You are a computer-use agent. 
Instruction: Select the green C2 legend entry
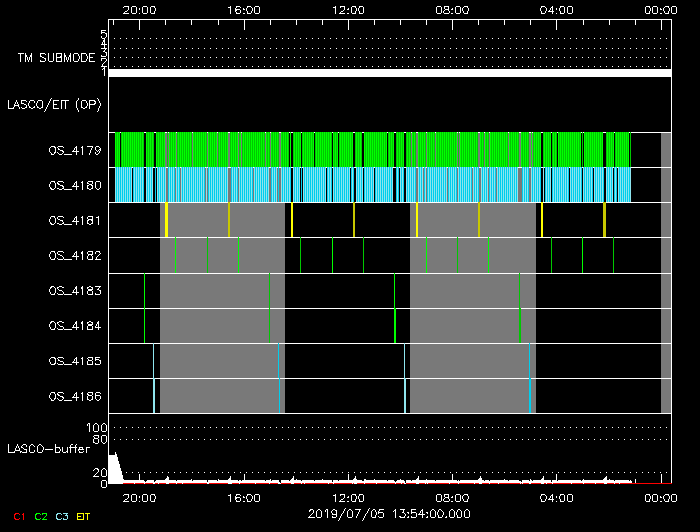41,515
